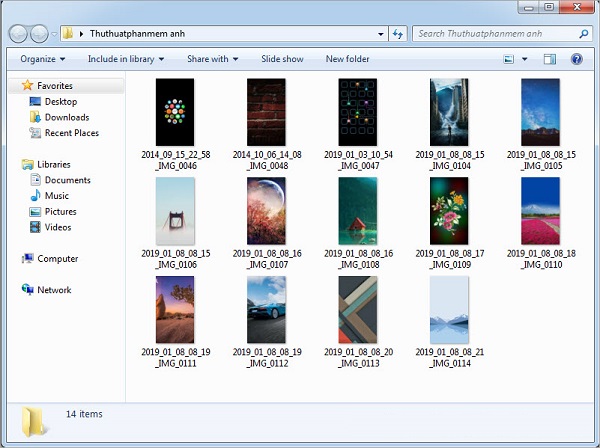Image resolution: width=600 pixels, height=448 pixels.
Task: Open Network in the navigation pane
Action: pyautogui.click(x=54, y=290)
